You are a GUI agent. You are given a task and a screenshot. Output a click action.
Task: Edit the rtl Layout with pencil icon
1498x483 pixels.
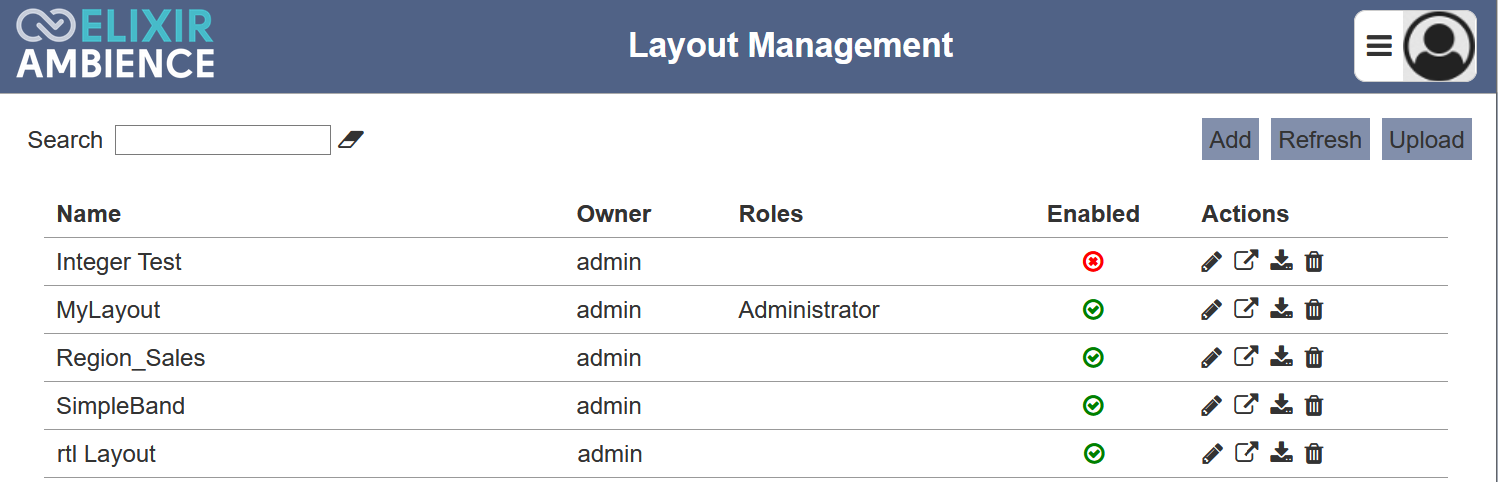point(1211,453)
